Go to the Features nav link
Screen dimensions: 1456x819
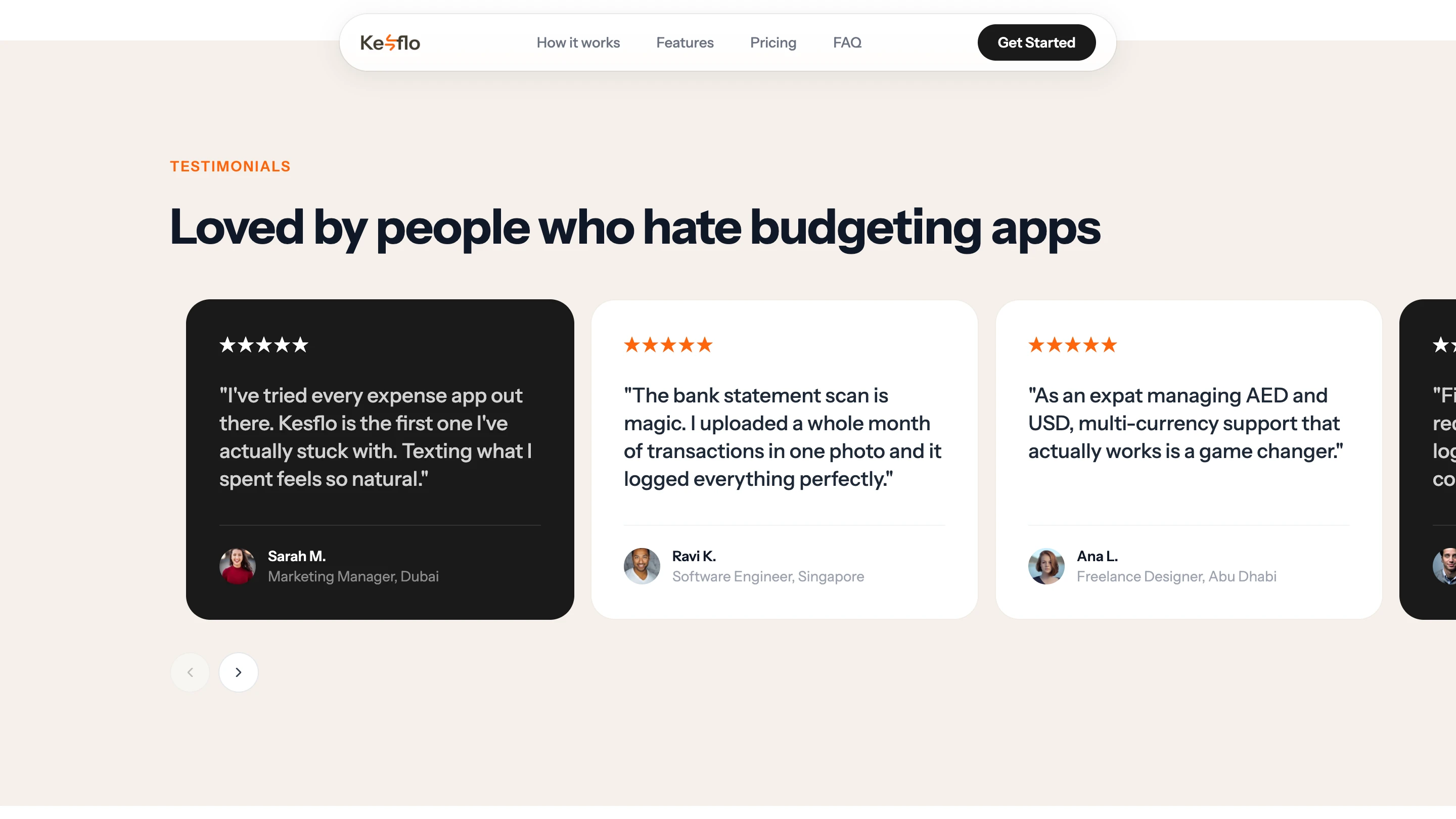tap(685, 42)
